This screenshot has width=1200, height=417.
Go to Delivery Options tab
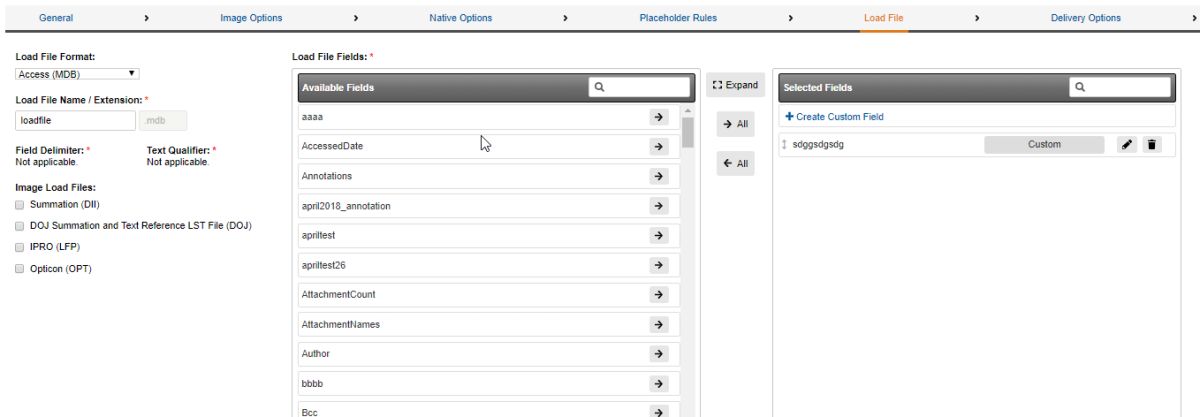1086,18
